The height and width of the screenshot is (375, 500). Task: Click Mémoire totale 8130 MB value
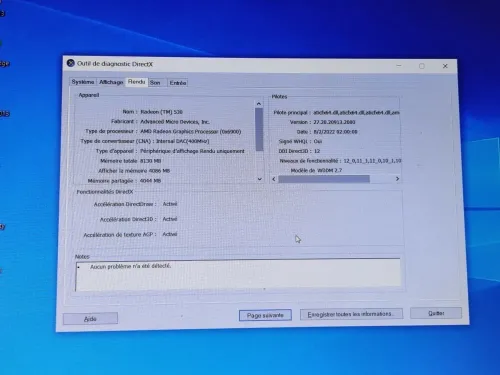151,161
